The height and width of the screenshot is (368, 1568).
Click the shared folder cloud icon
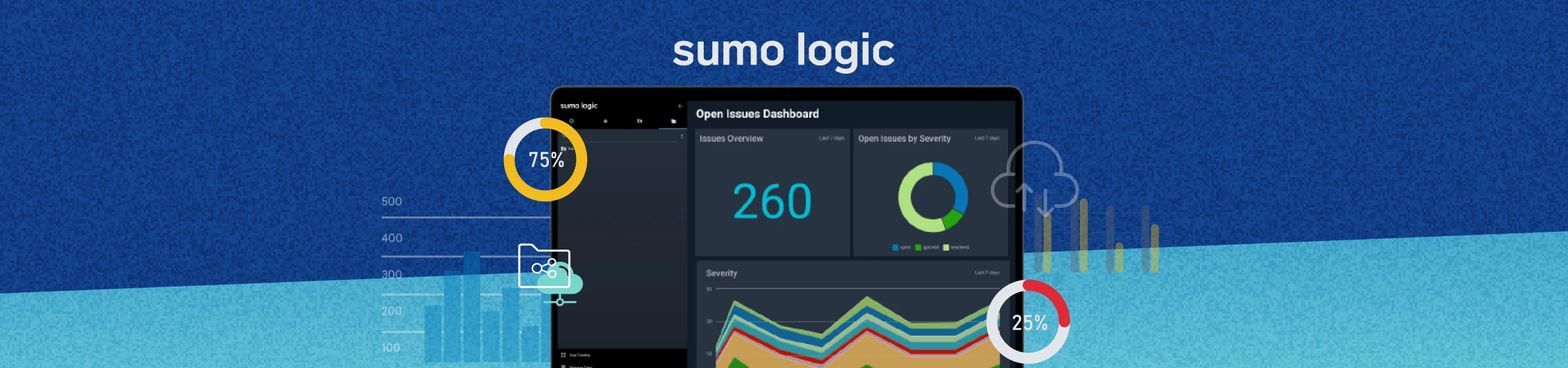(547, 272)
